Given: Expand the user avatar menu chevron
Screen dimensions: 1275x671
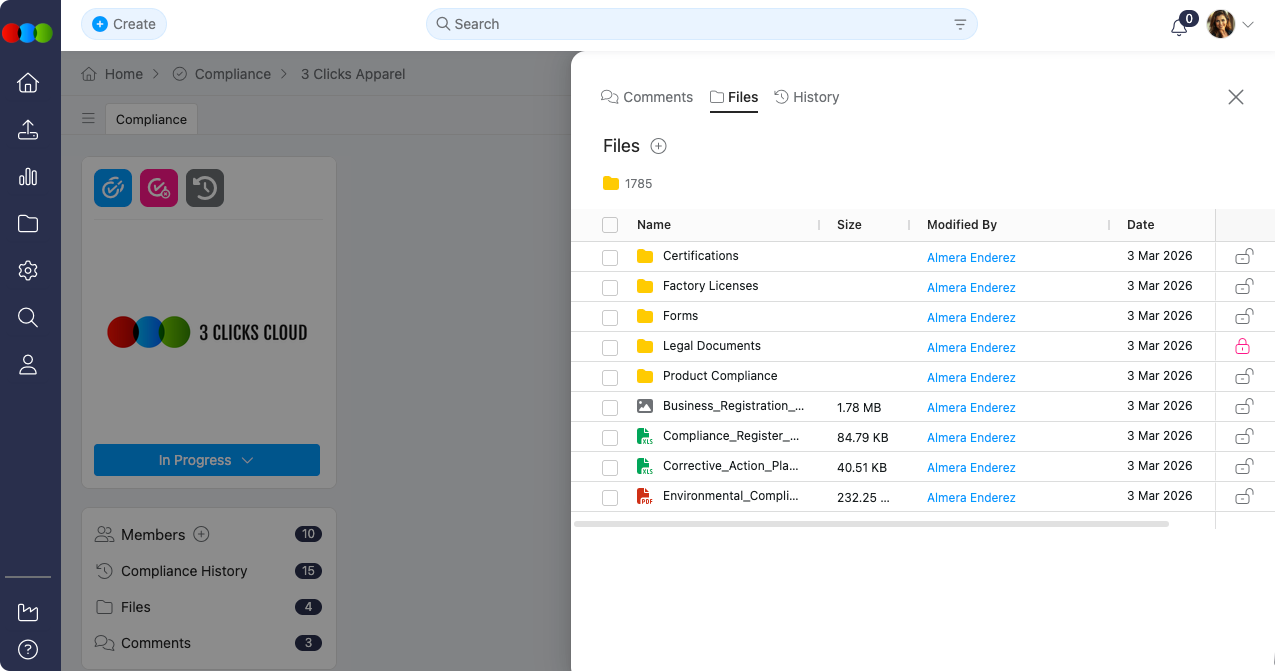Looking at the screenshot, I should click(x=1249, y=24).
